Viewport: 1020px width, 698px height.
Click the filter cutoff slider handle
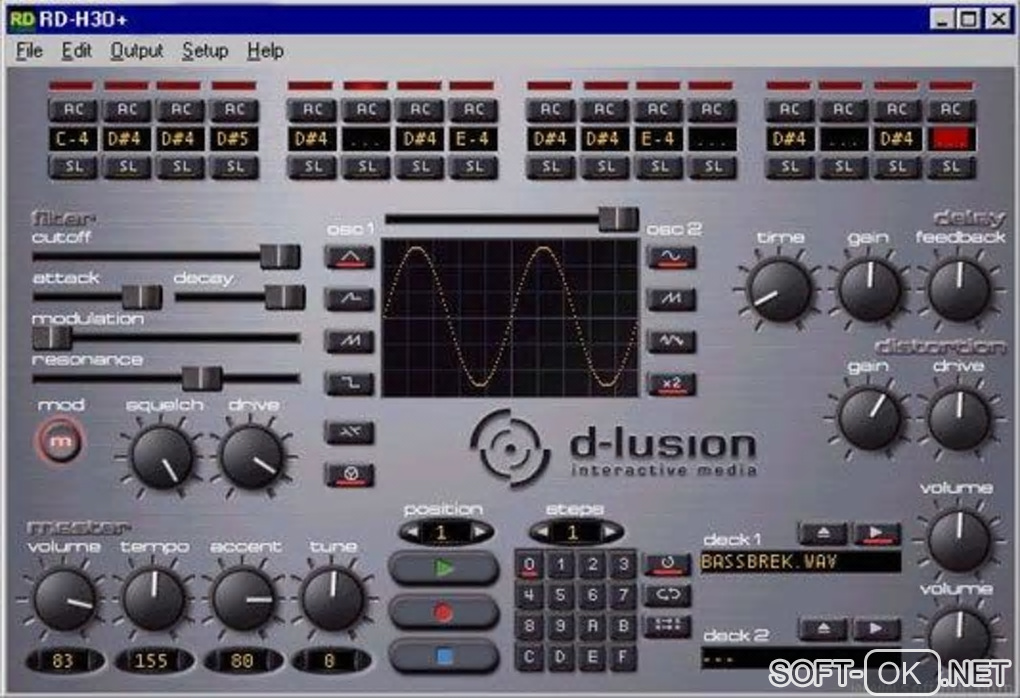tap(280, 256)
